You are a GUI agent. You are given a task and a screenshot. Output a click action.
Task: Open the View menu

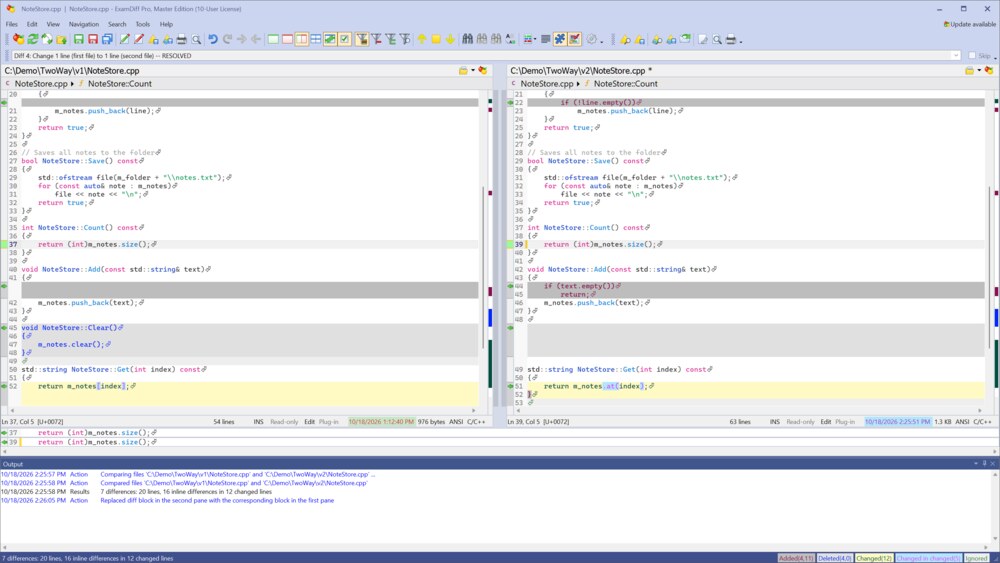[53, 24]
